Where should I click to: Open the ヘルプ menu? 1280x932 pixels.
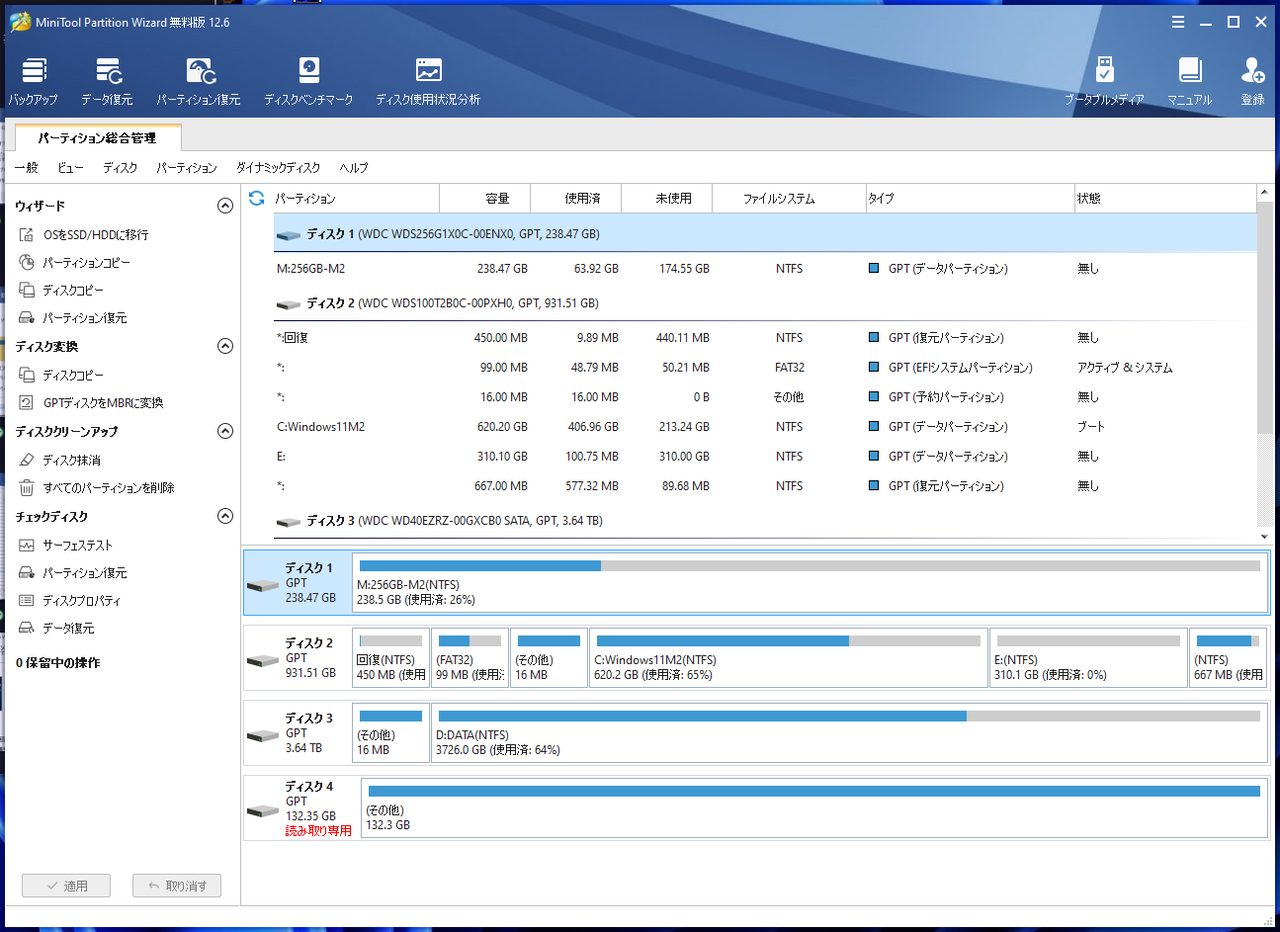[354, 168]
